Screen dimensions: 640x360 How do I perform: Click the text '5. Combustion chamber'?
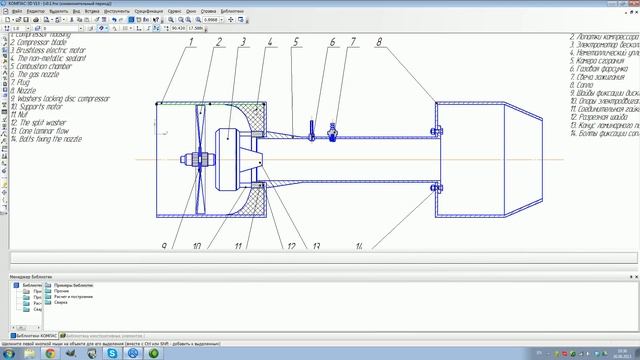pos(40,66)
